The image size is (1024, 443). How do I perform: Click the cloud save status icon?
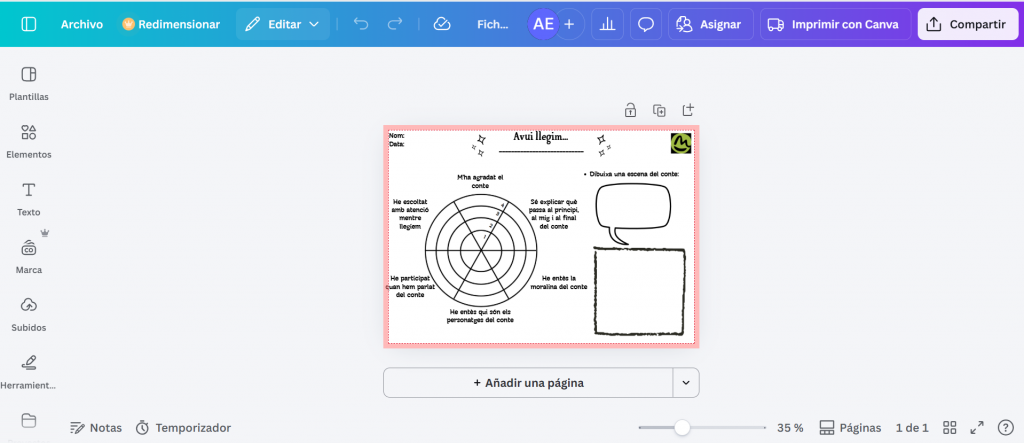(x=442, y=24)
